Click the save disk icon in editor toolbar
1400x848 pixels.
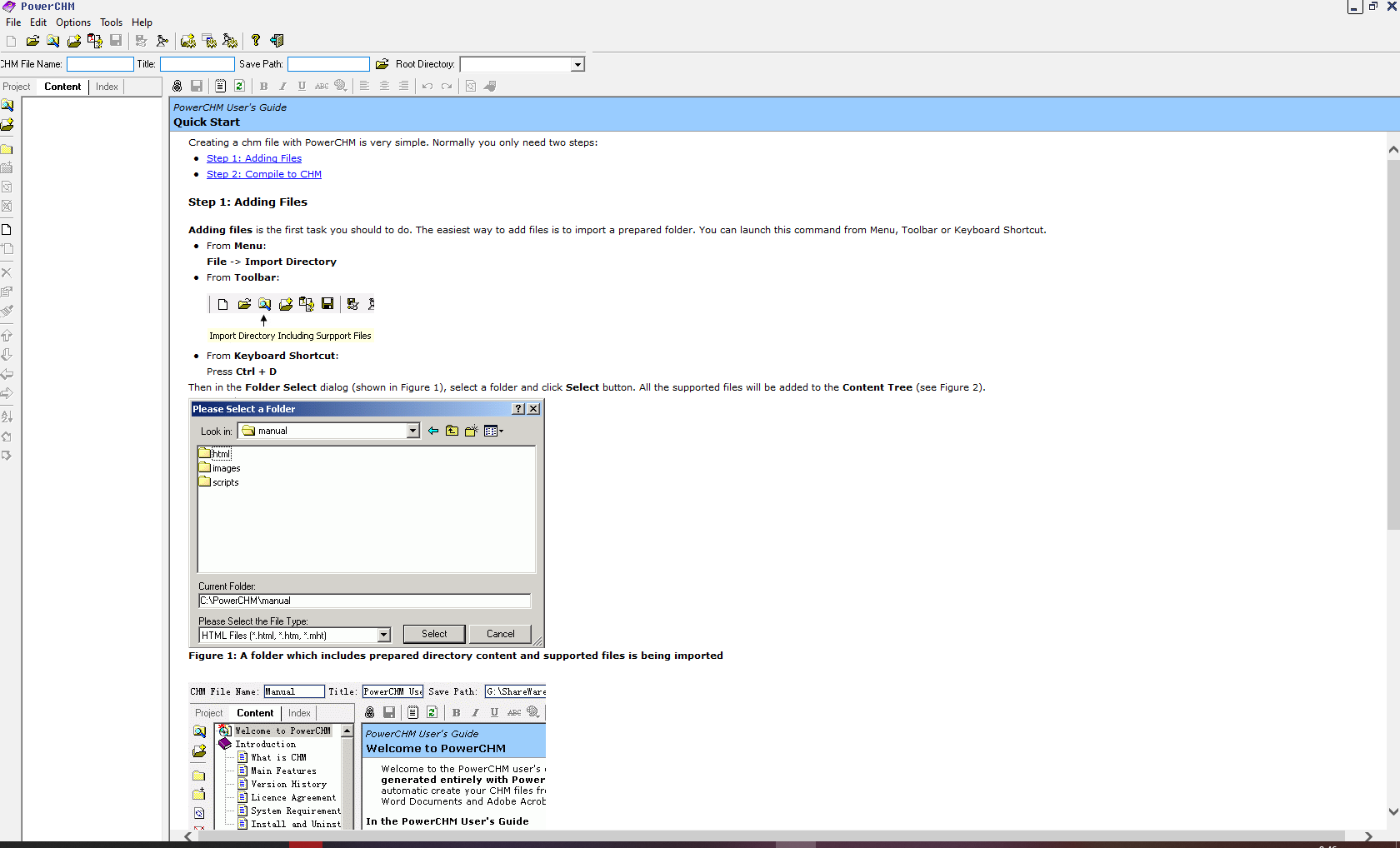(197, 86)
